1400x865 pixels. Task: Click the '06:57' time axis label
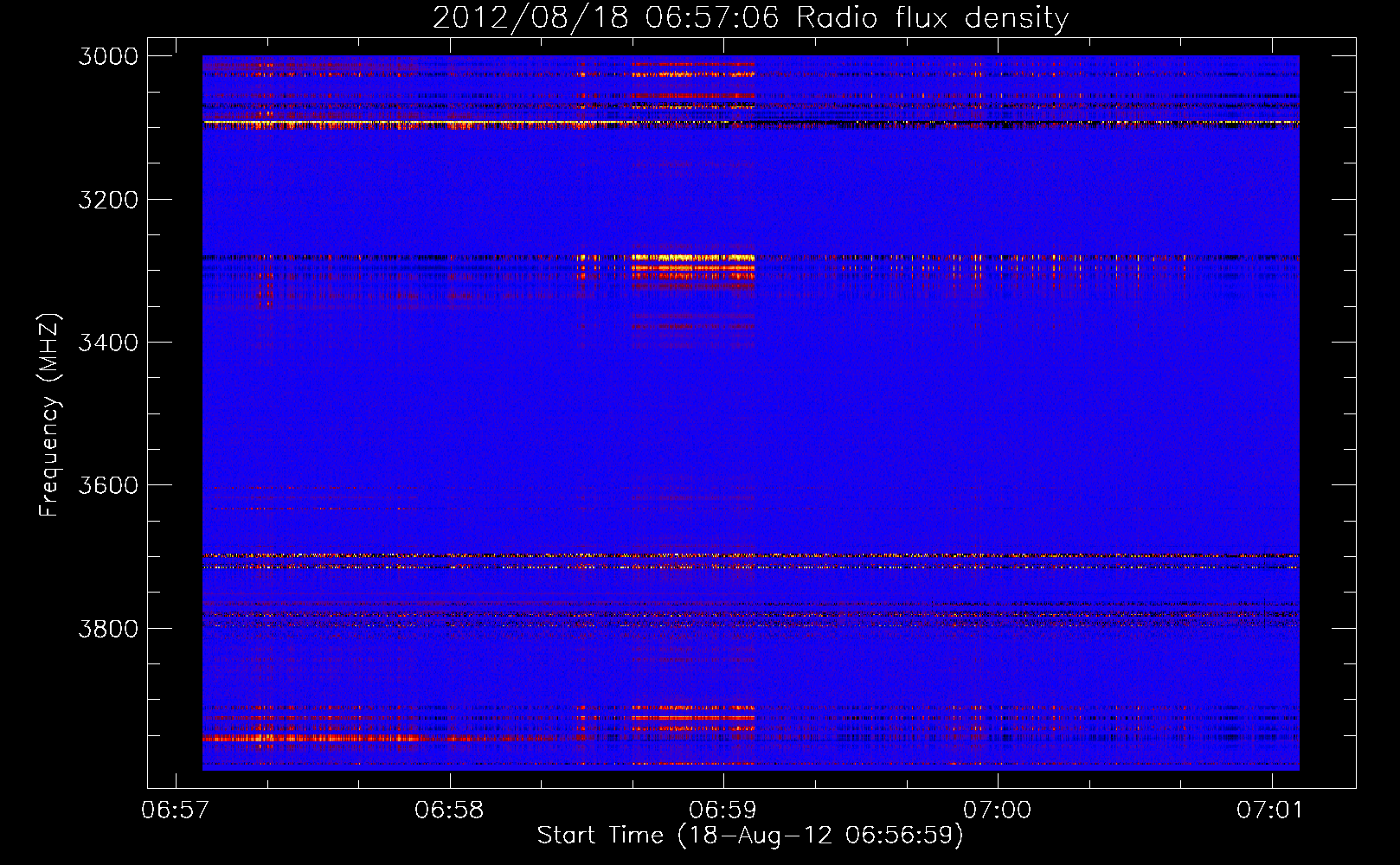tap(176, 810)
